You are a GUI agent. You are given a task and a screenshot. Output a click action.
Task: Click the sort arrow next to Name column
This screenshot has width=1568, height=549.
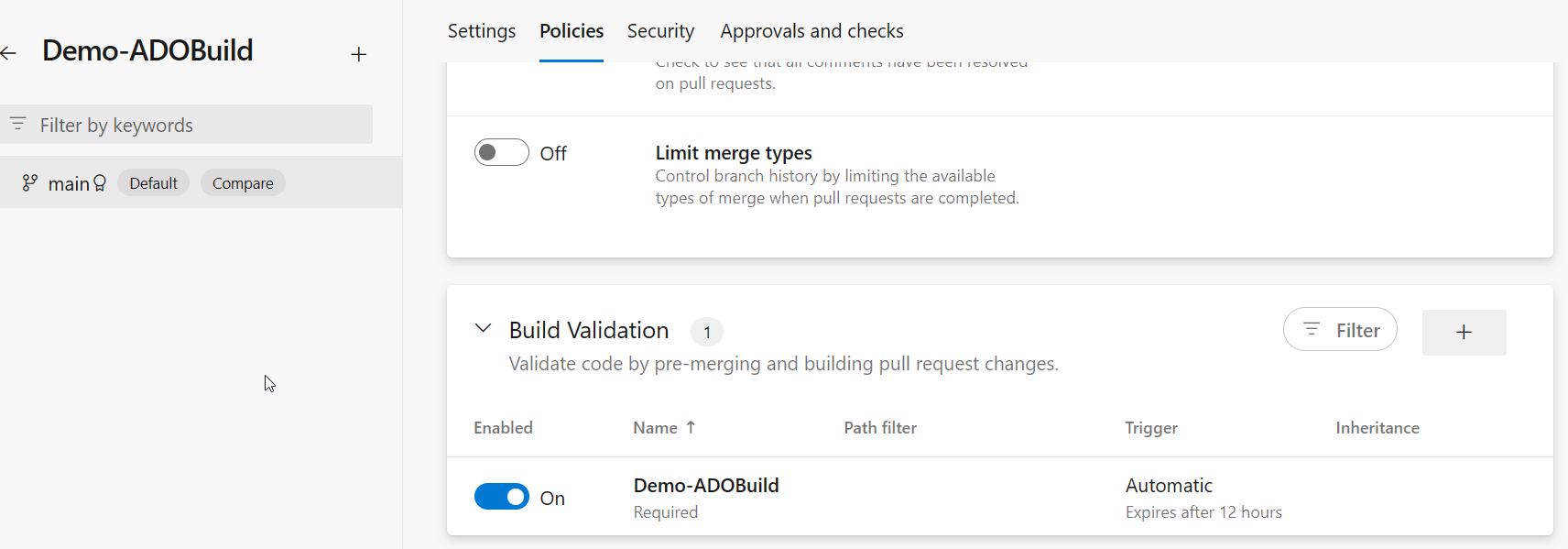tap(691, 427)
